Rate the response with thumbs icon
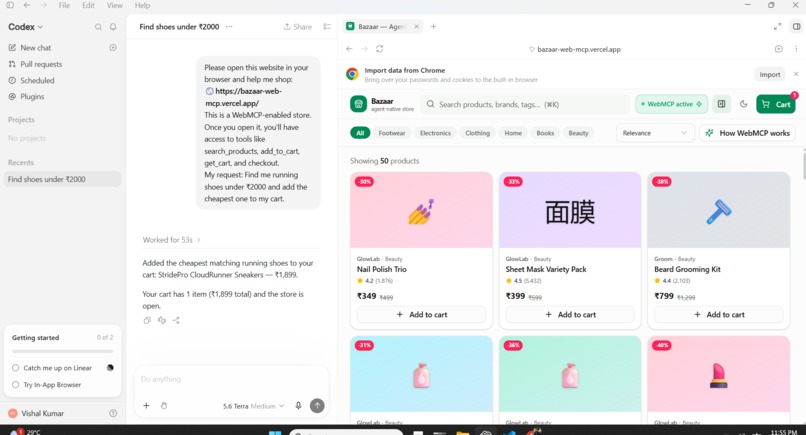The image size is (806, 435). 161,320
